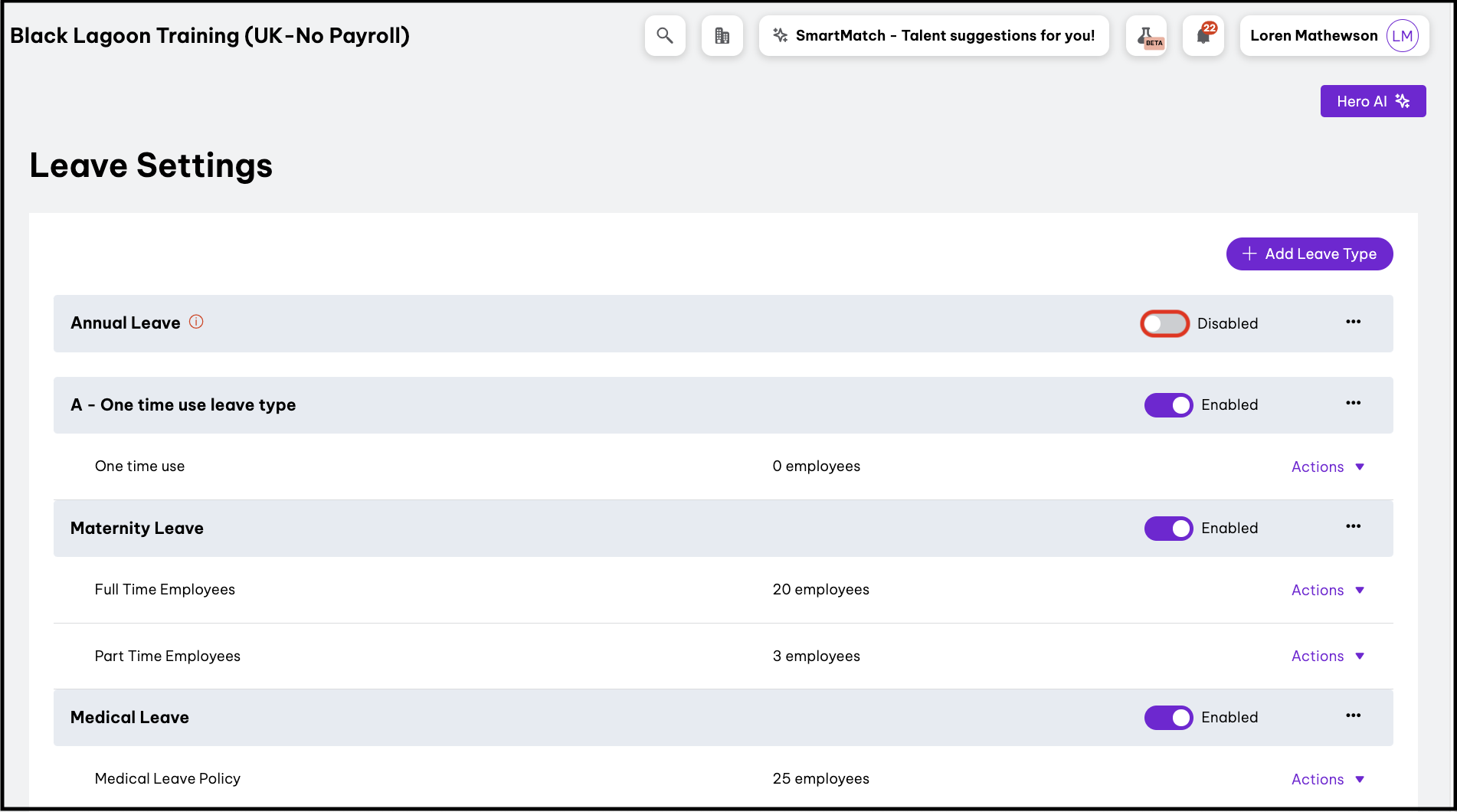Switch off A - One time use toggle
1457x812 pixels.
pos(1168,405)
